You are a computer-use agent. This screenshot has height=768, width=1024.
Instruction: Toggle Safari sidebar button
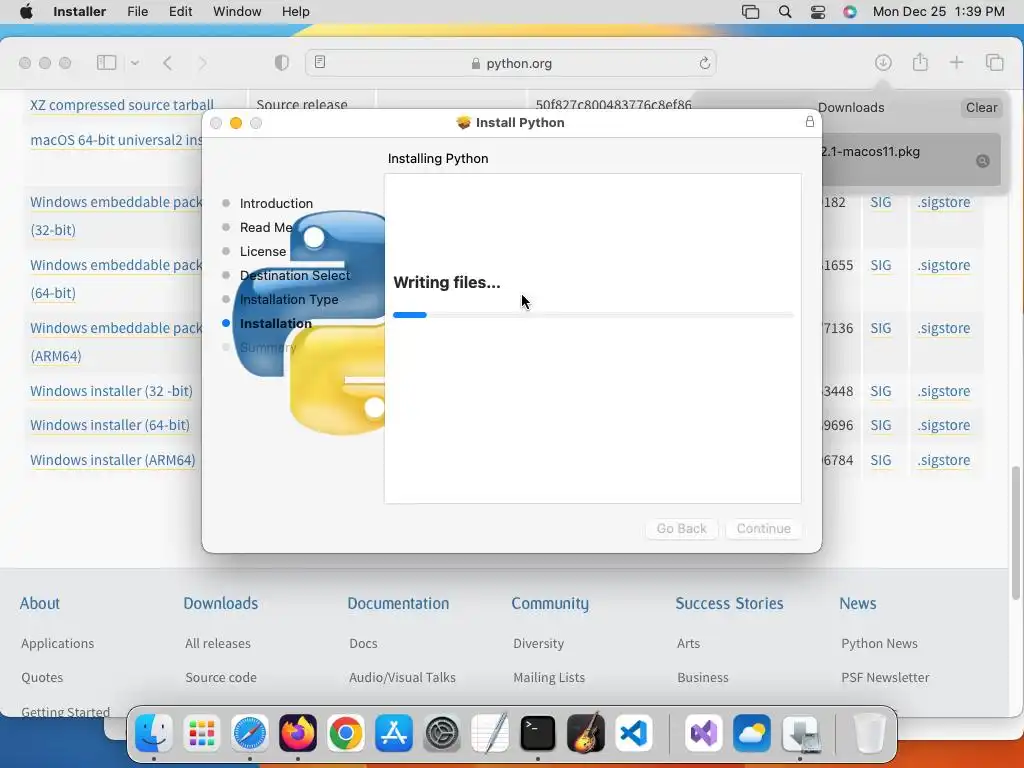[x=106, y=63]
